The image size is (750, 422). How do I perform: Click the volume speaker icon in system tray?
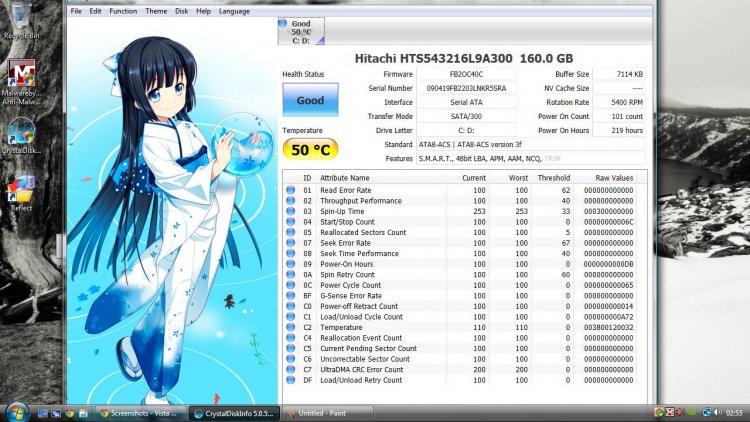click(x=717, y=412)
